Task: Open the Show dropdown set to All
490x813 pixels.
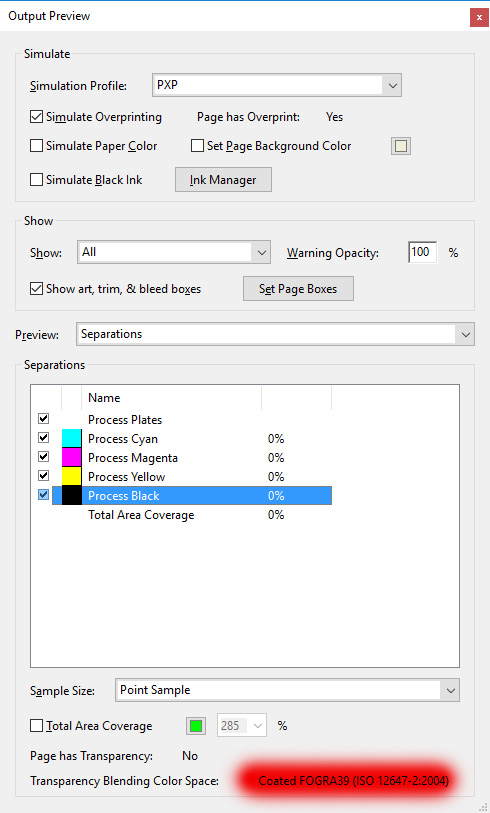Action: [174, 253]
